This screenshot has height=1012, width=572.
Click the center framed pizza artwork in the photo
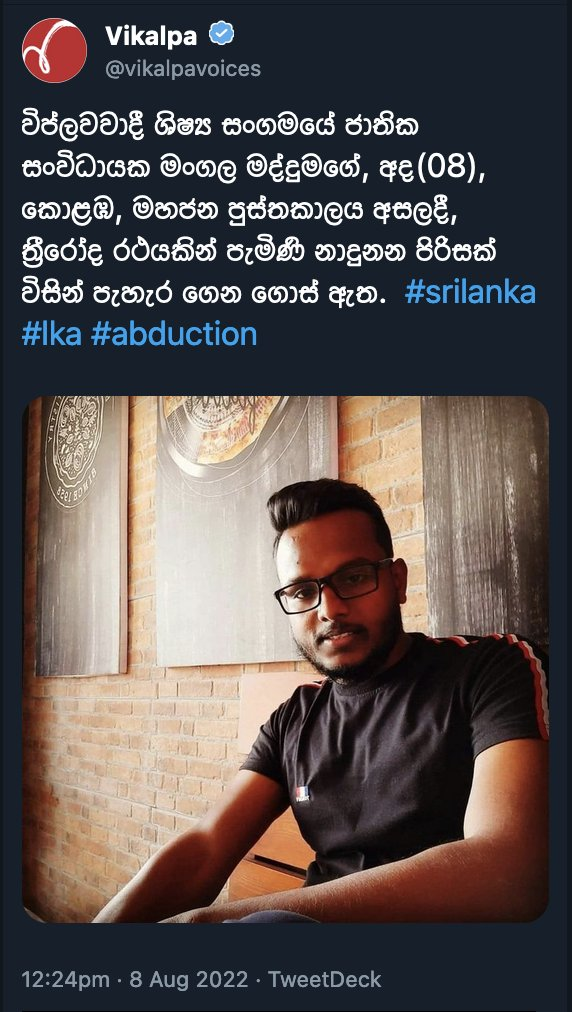tap(247, 529)
